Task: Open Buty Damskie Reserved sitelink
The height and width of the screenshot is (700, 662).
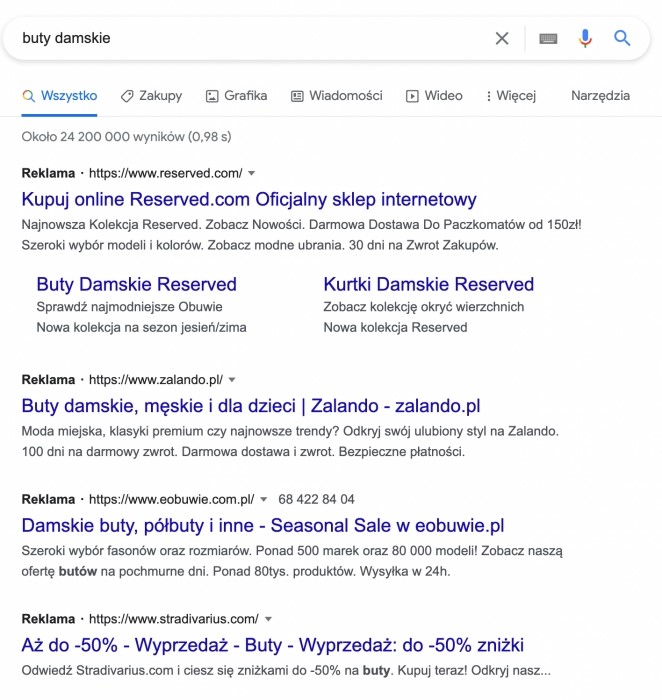Action: pos(137,284)
